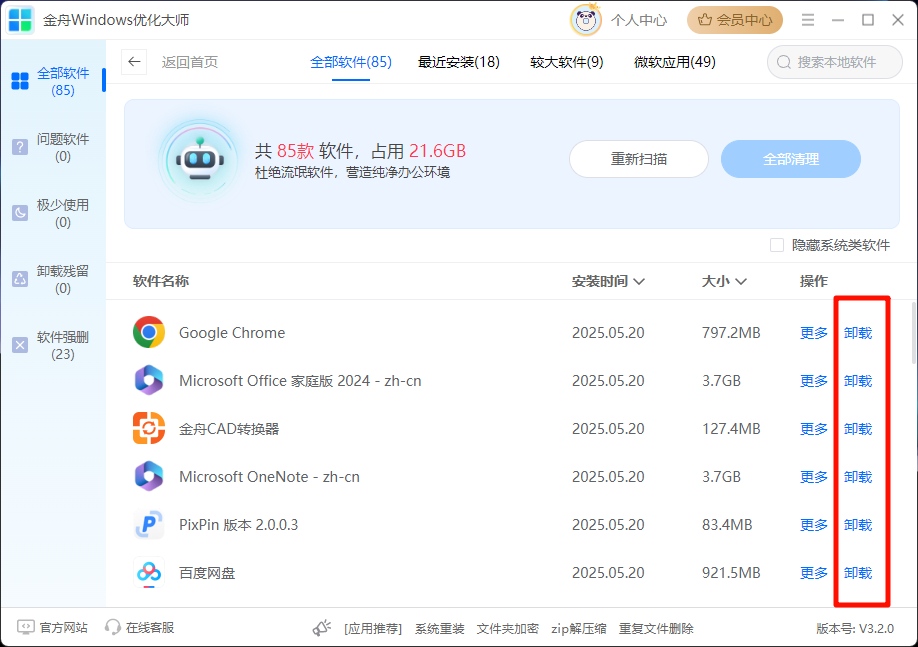
Task: Switch to 微软应用(49) tab
Action: click(x=674, y=62)
